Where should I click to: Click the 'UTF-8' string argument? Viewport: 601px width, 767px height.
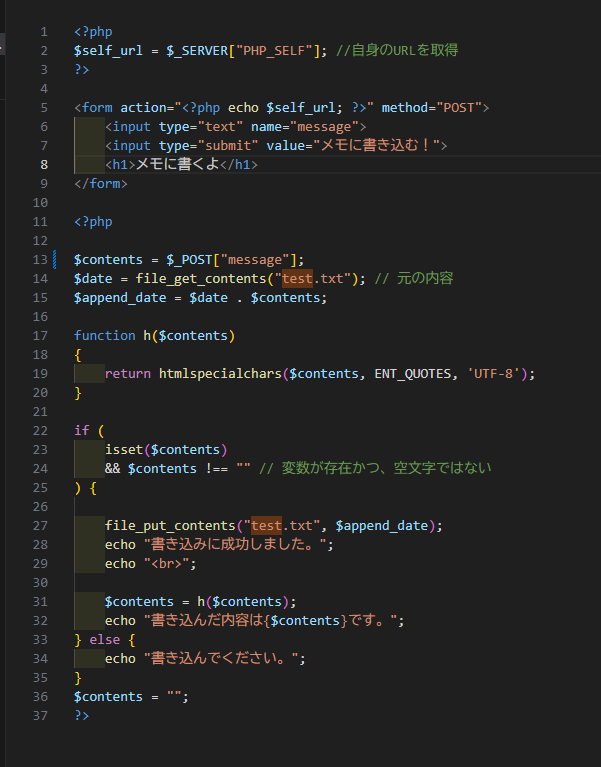(497, 373)
